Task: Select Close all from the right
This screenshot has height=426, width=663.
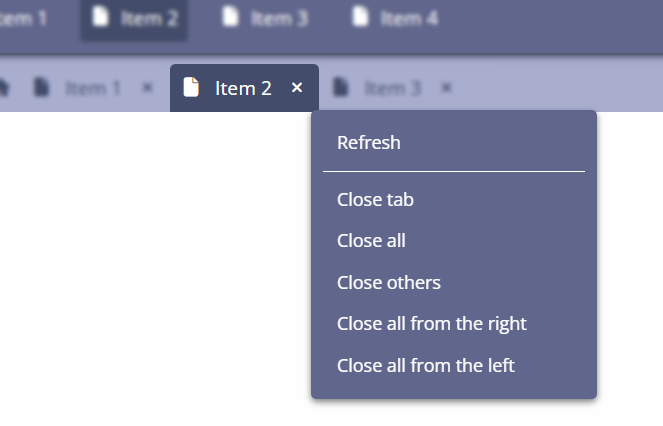Action: point(431,324)
